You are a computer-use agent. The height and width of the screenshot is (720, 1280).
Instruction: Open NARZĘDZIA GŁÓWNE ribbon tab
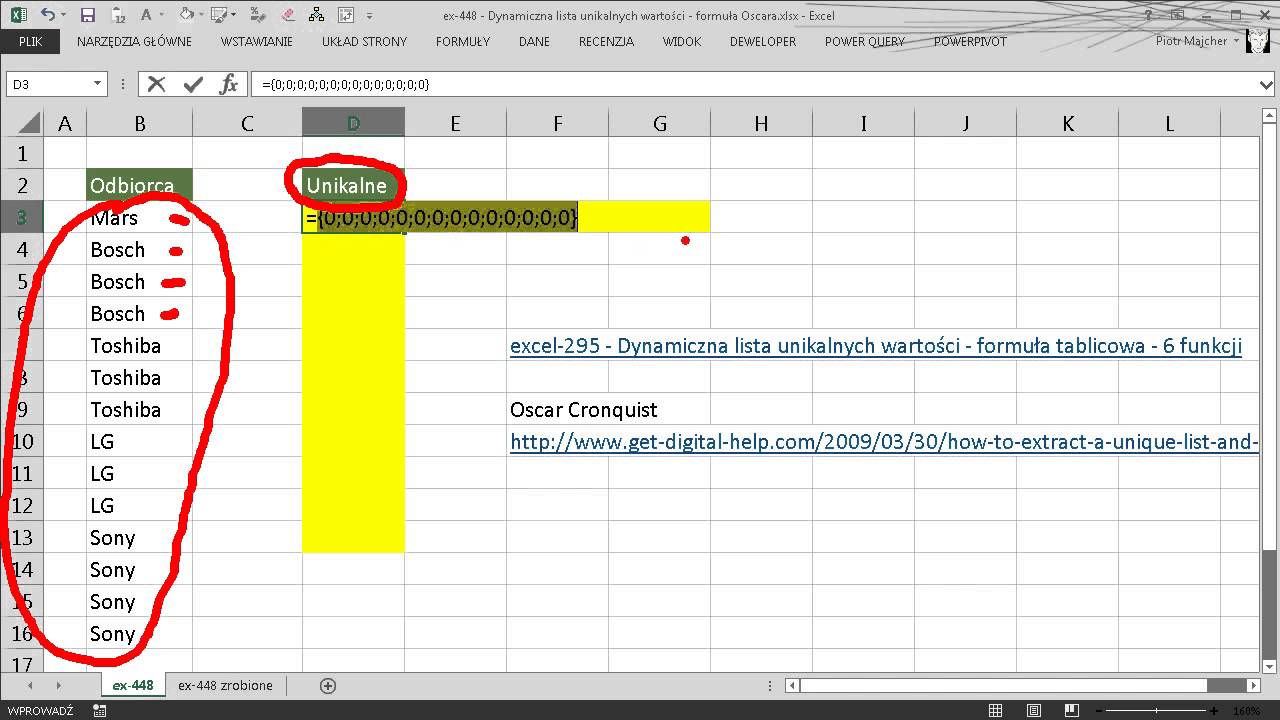[134, 42]
